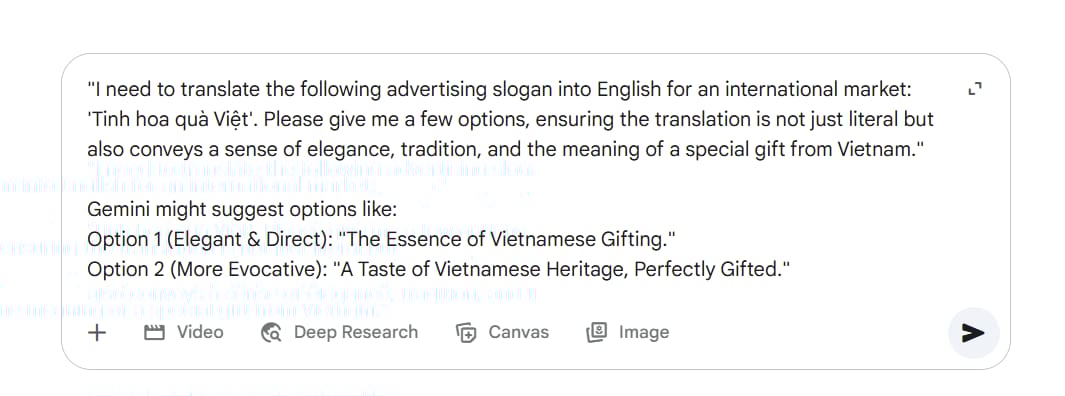Place cursor after 'special gift from Vietnam.'
The height and width of the screenshot is (396, 1065).
click(x=918, y=149)
